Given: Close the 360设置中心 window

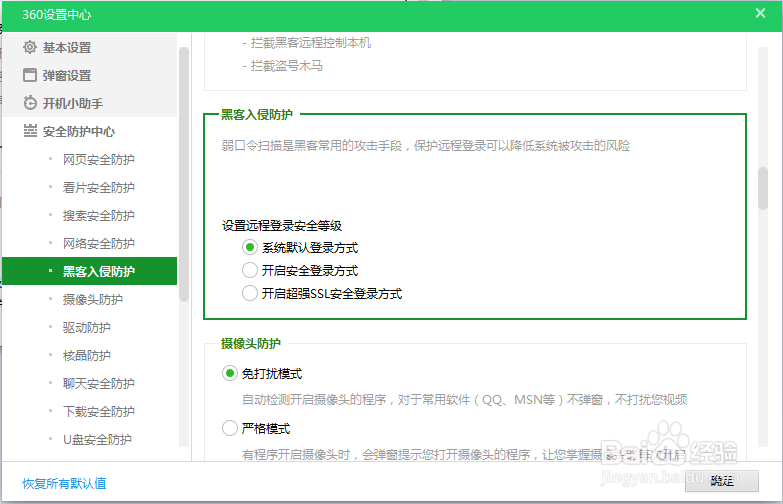Looking at the screenshot, I should point(760,13).
